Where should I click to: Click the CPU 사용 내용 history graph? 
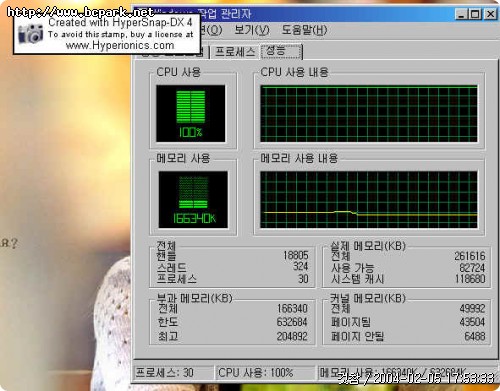coord(369,114)
